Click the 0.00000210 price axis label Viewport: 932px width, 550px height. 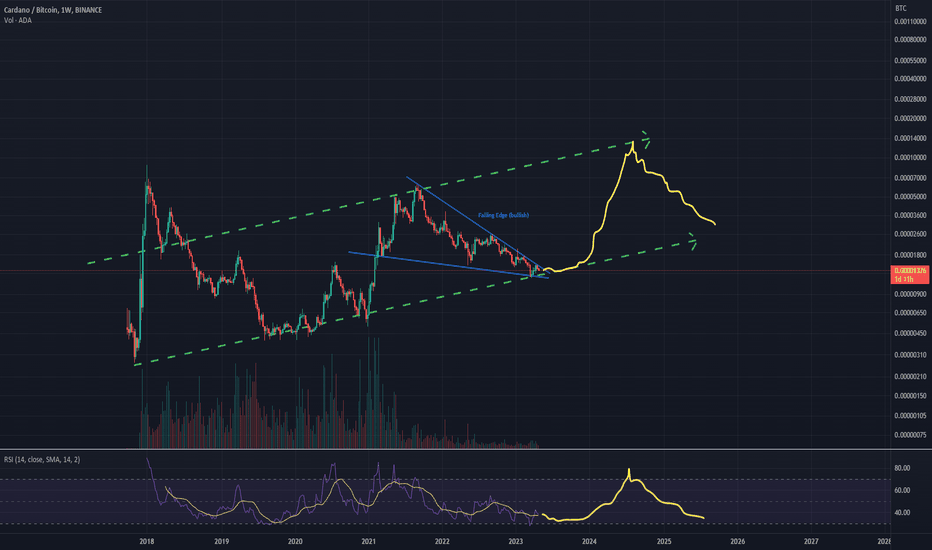click(910, 376)
